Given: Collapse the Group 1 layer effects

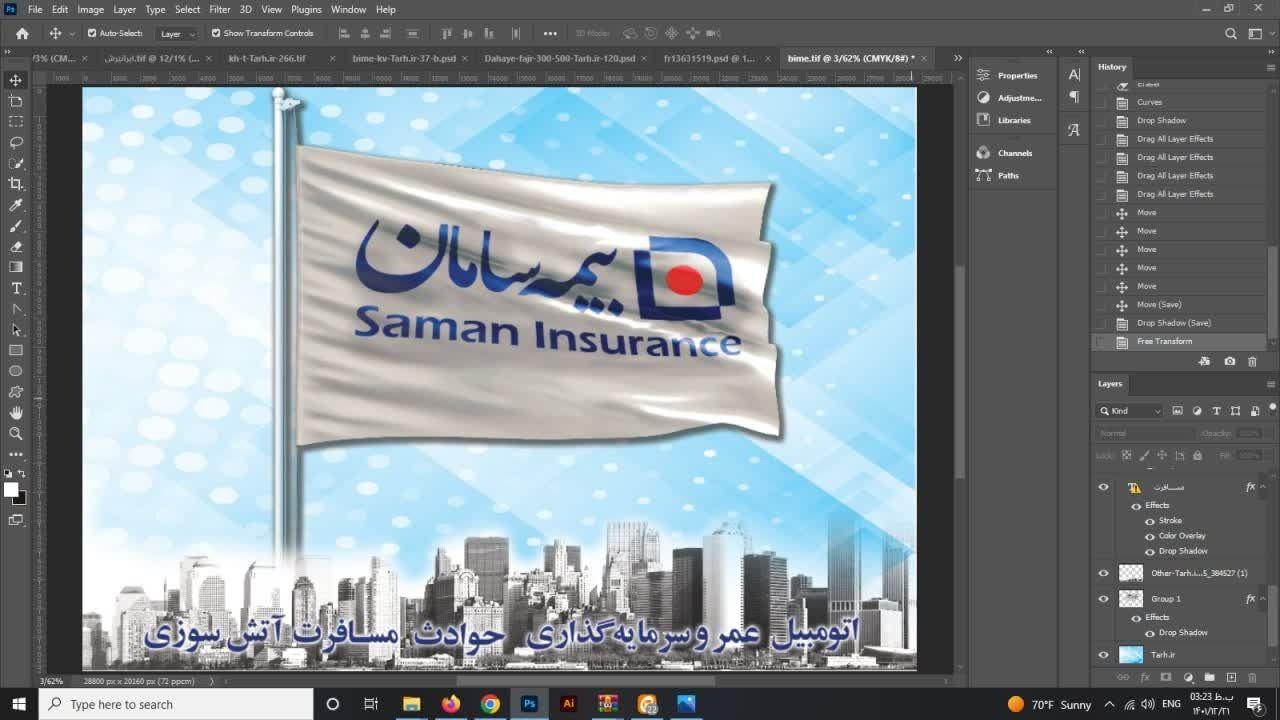Looking at the screenshot, I should (x=1263, y=599).
